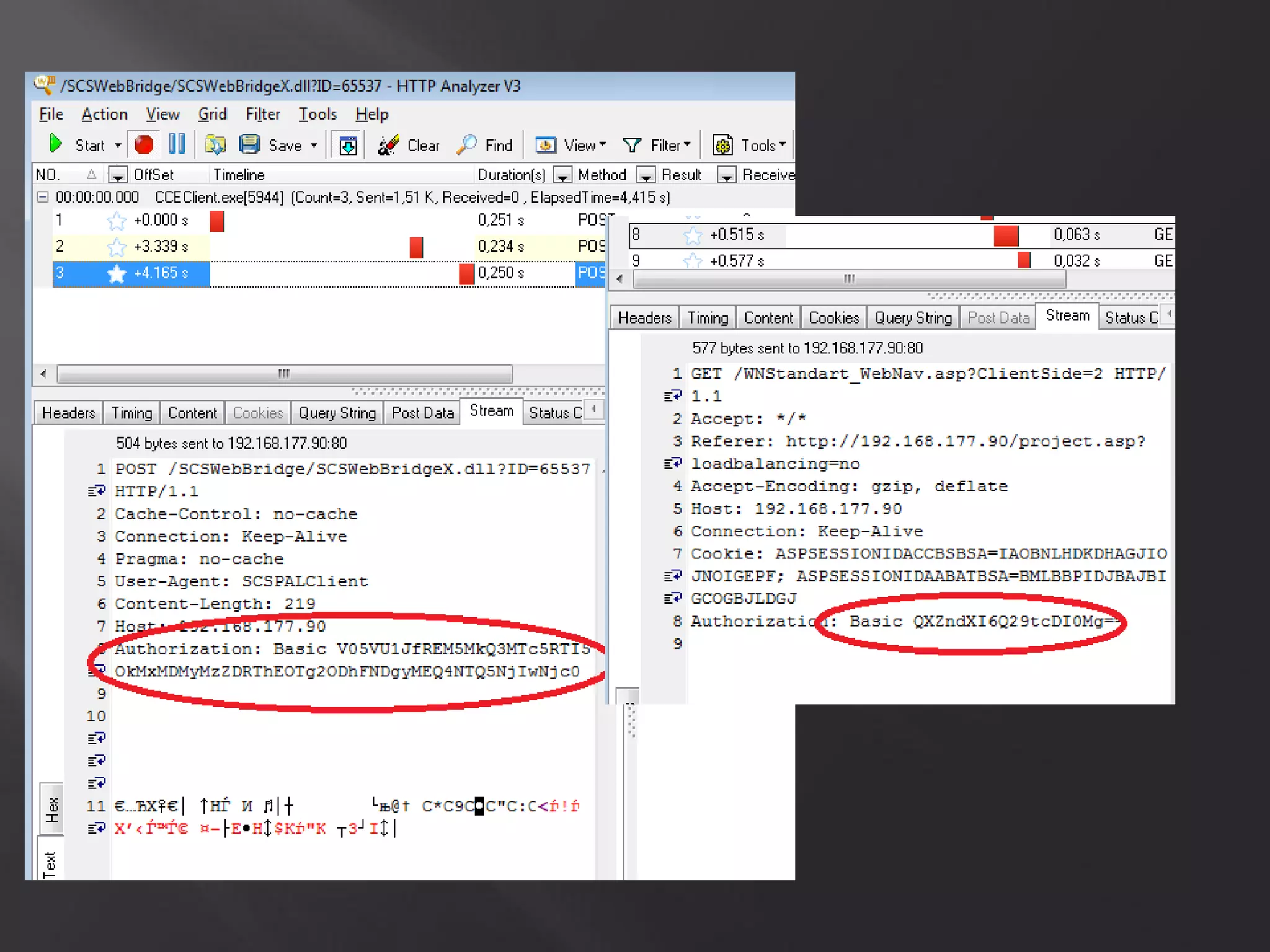Switch to the Post Data tab
The image size is (1270, 952).
[x=422, y=413]
